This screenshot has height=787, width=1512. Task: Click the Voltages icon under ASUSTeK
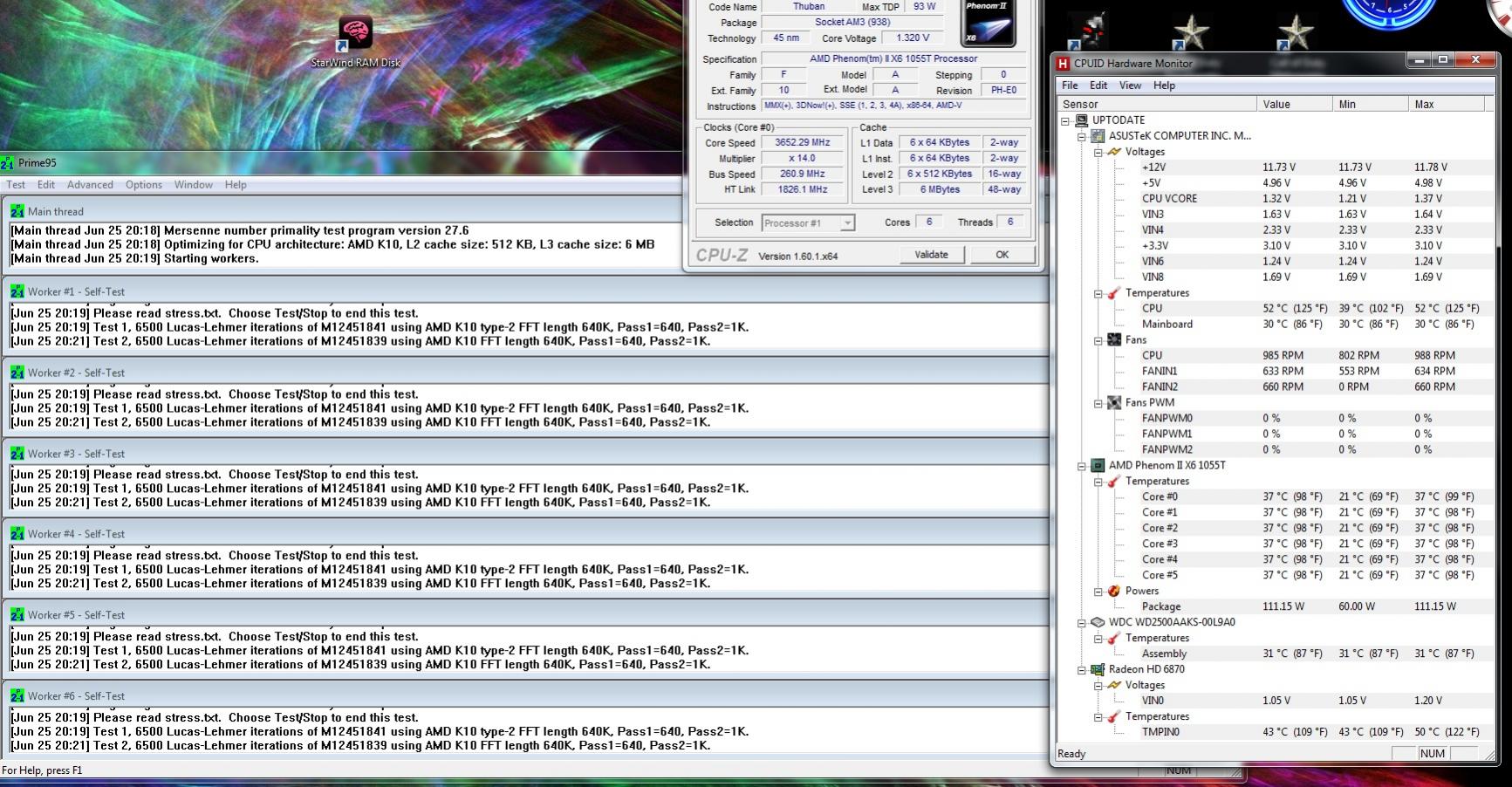tap(1114, 152)
